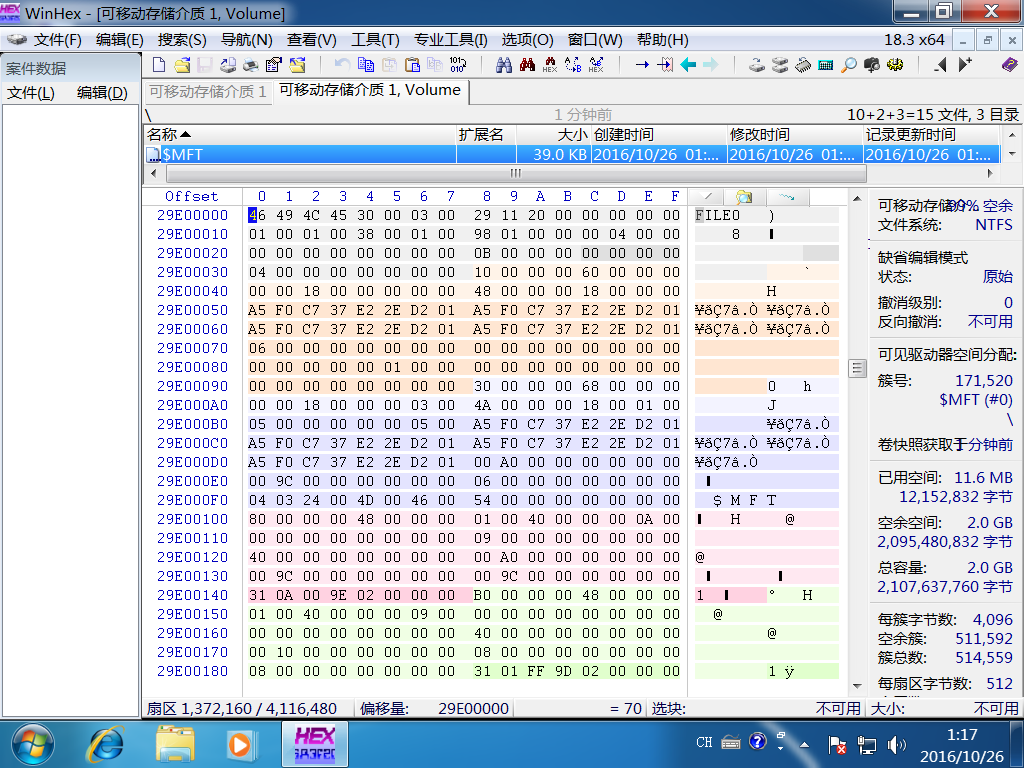Open RAM with the memory chip icon
The image size is (1024, 768).
click(803, 64)
